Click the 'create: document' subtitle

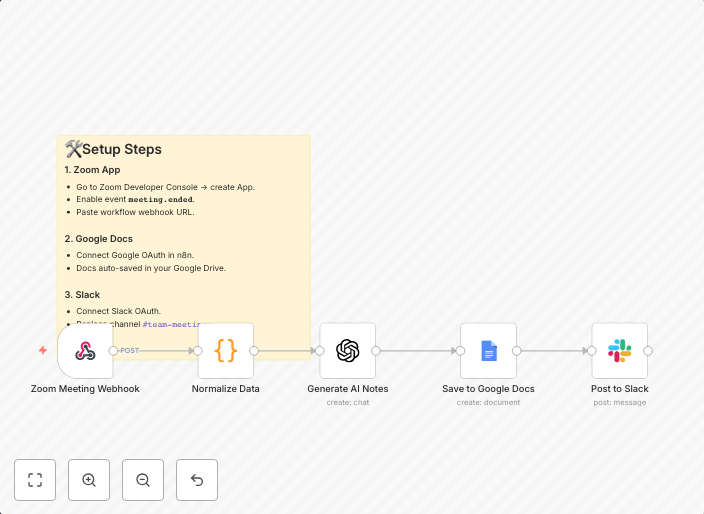pyautogui.click(x=488, y=402)
